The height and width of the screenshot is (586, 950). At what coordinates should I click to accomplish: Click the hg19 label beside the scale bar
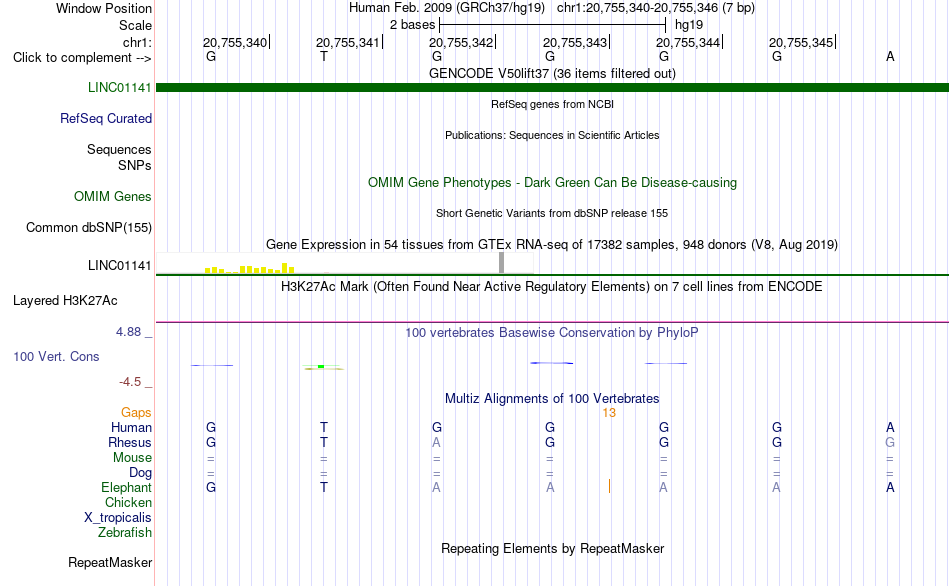point(689,25)
